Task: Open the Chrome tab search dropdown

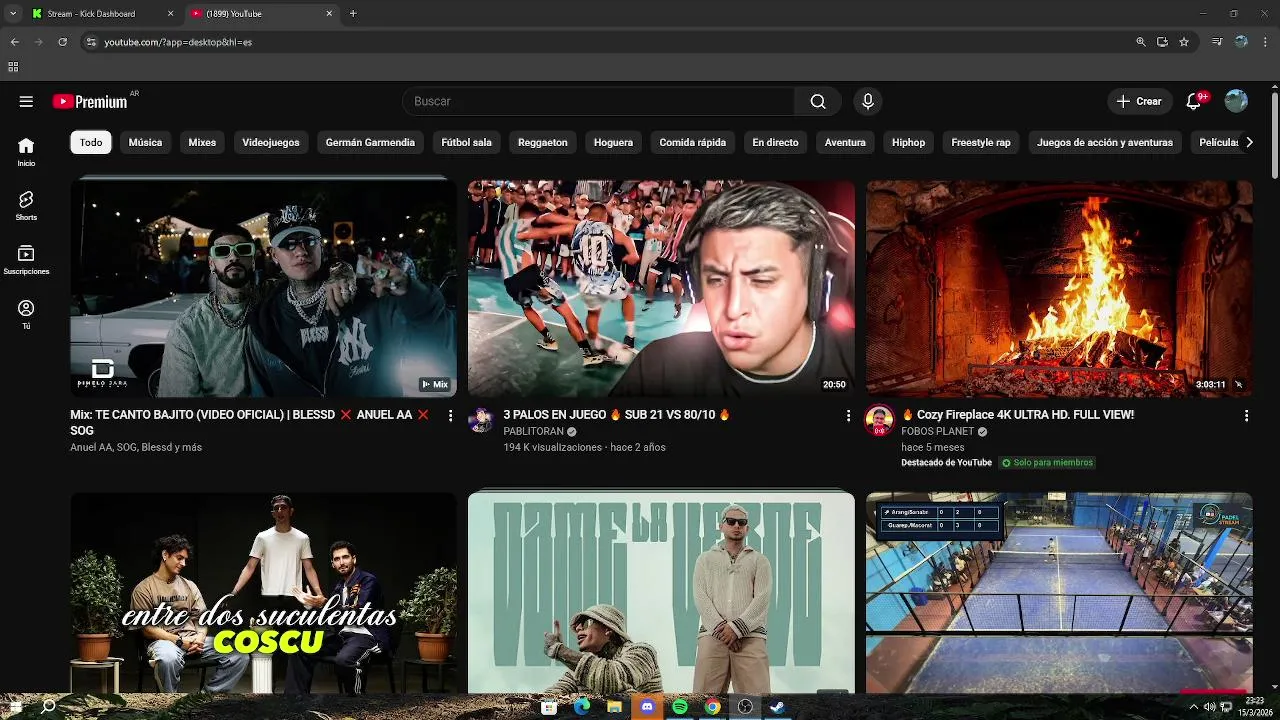Action: click(x=12, y=13)
